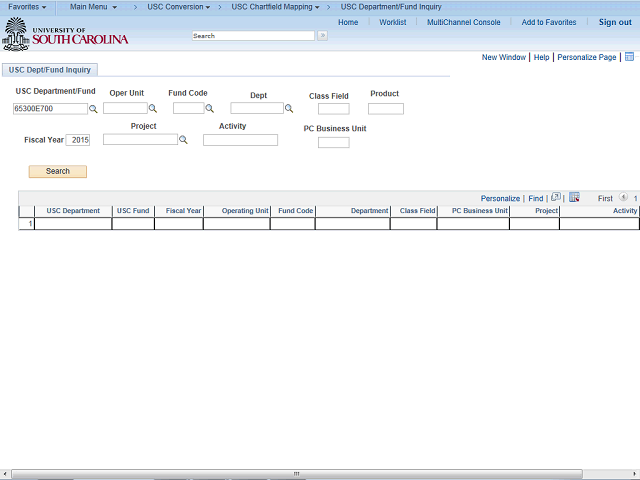This screenshot has height=480, width=640.
Task: Click the Fiscal Year input field
Action: click(78, 140)
